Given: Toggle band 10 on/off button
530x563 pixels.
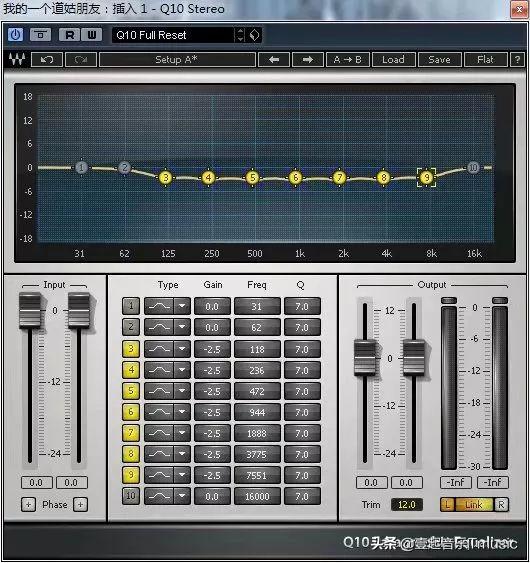Looking at the screenshot, I should [131, 496].
